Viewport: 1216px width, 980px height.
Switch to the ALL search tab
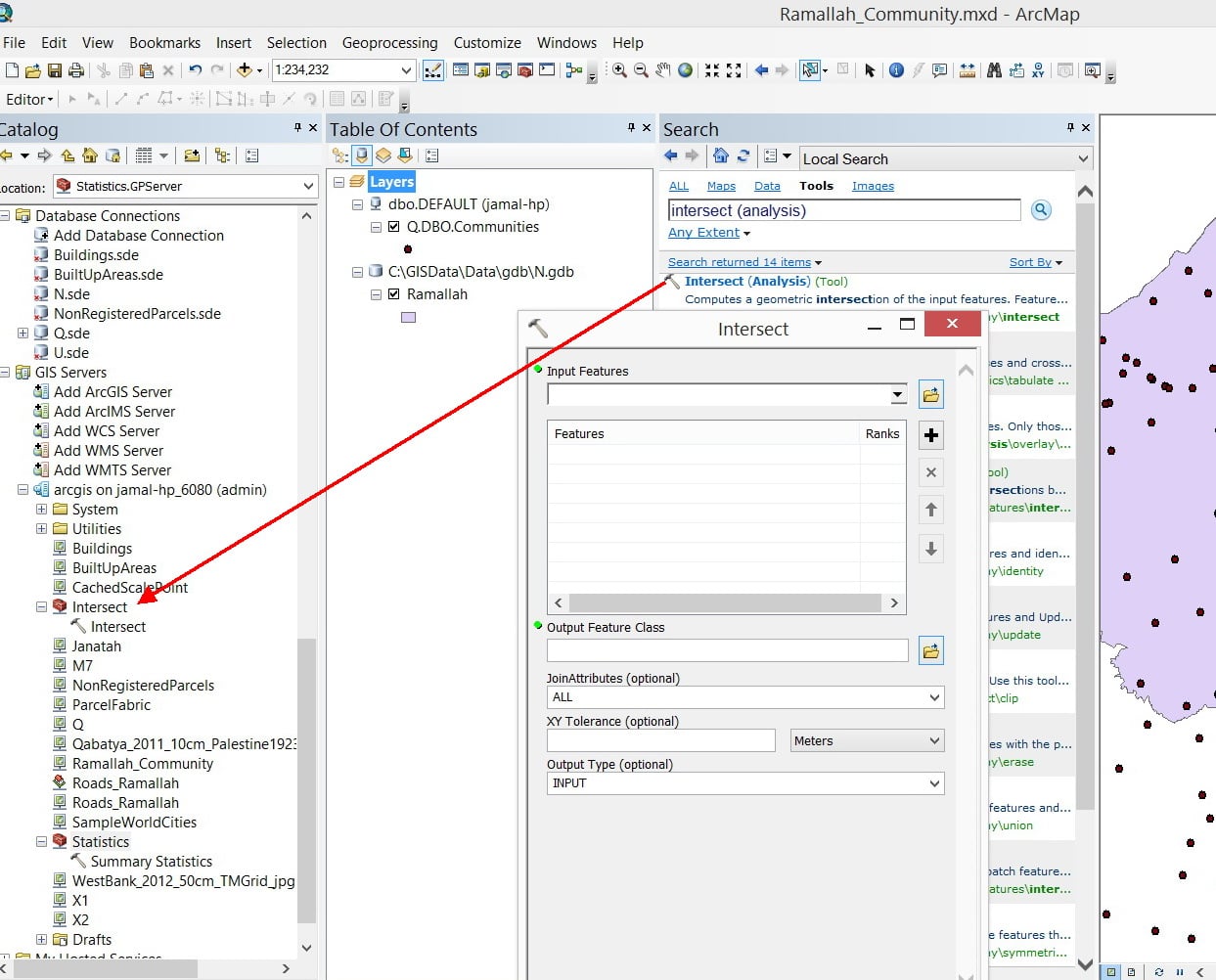pos(679,186)
